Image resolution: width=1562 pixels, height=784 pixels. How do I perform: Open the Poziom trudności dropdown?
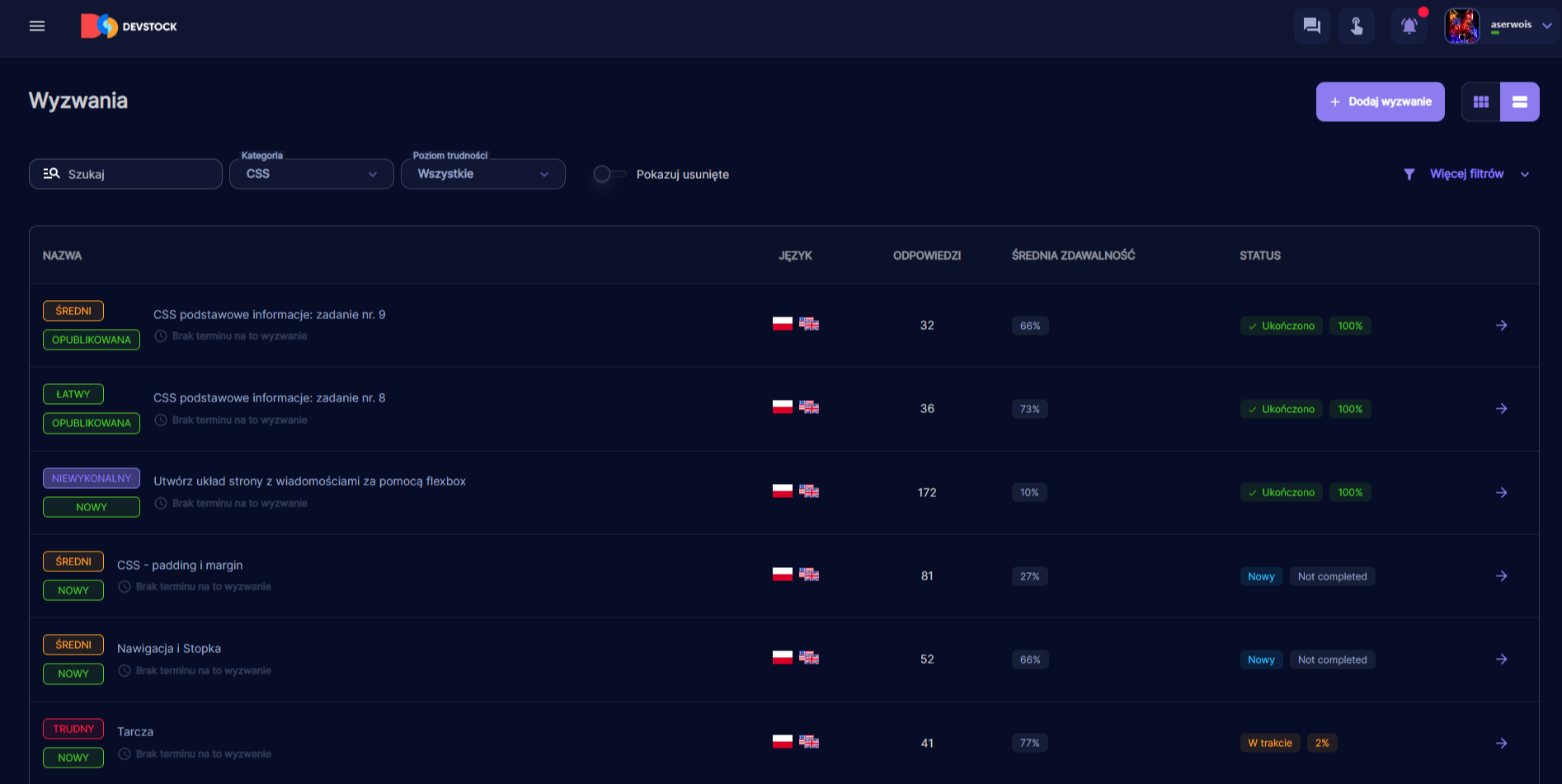click(483, 174)
